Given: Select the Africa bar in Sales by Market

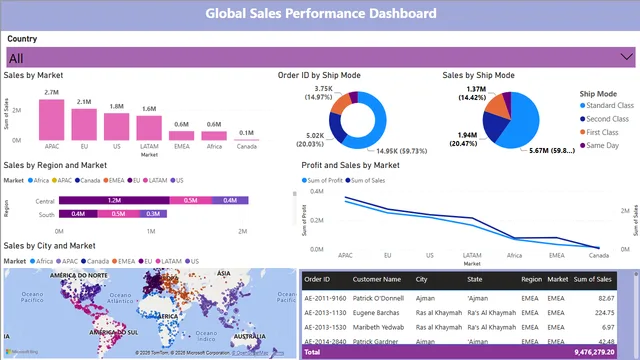Looking at the screenshot, I should pos(214,136).
